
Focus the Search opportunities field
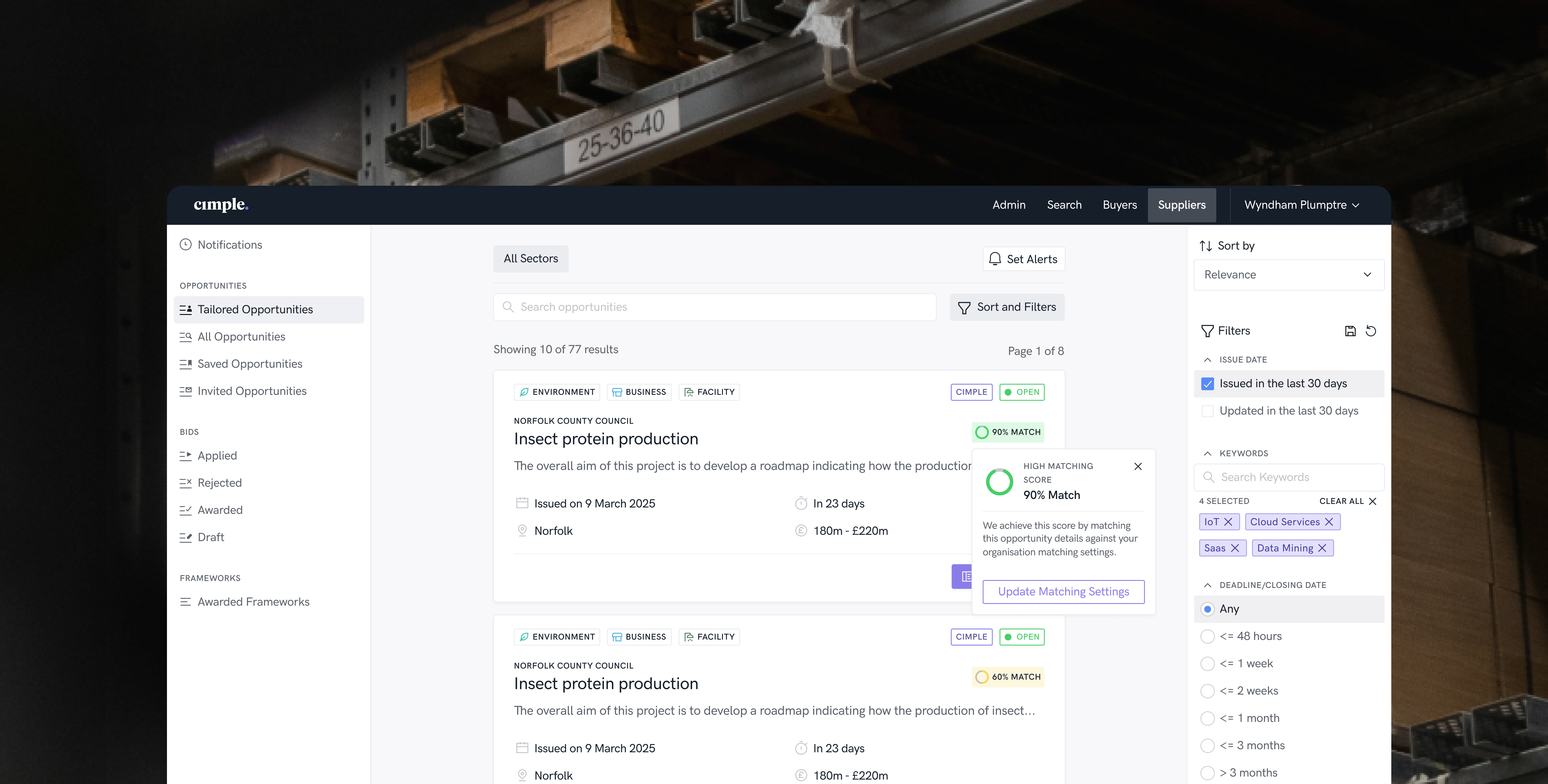715,308
